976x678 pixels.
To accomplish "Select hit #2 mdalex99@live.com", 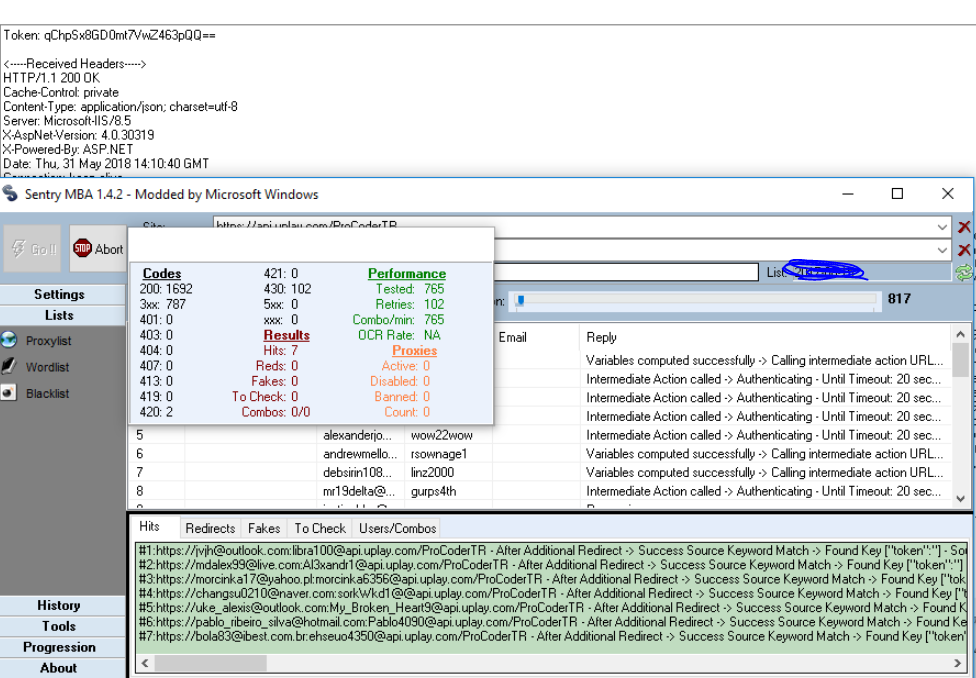I will pos(551,565).
